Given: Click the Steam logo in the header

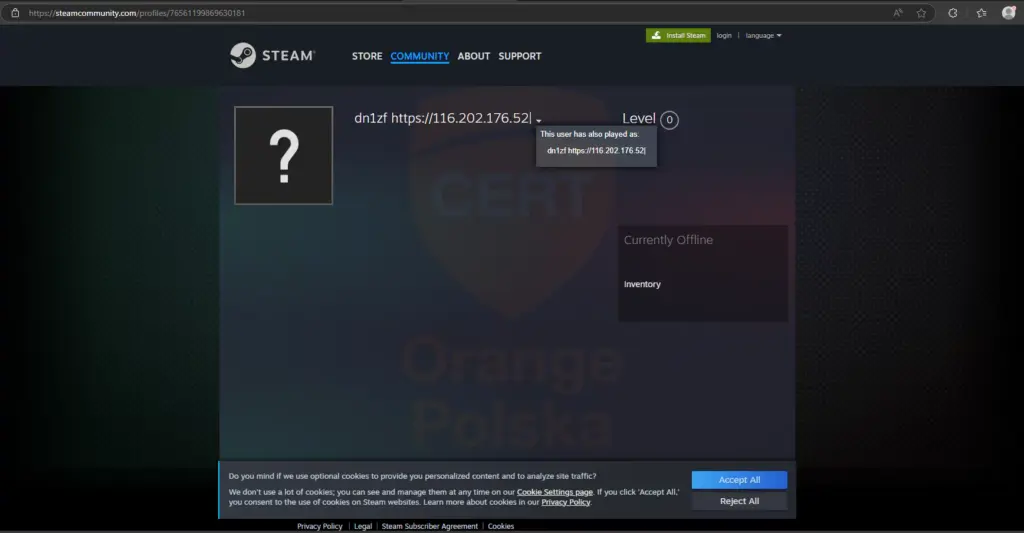Looking at the screenshot, I should tap(272, 56).
